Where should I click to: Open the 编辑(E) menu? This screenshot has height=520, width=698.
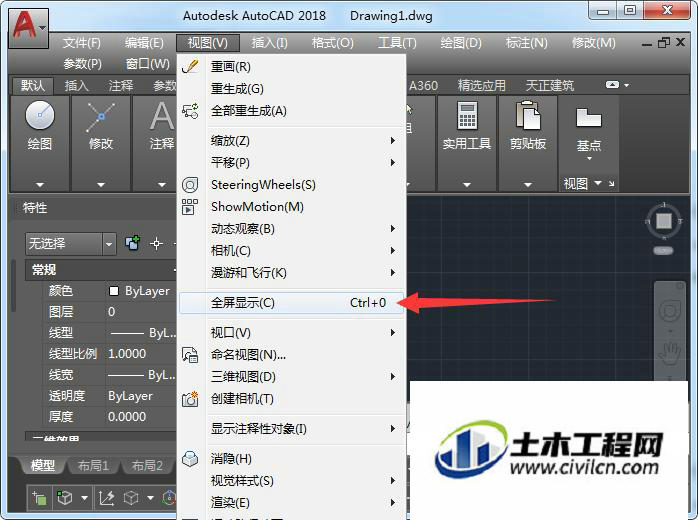(144, 43)
